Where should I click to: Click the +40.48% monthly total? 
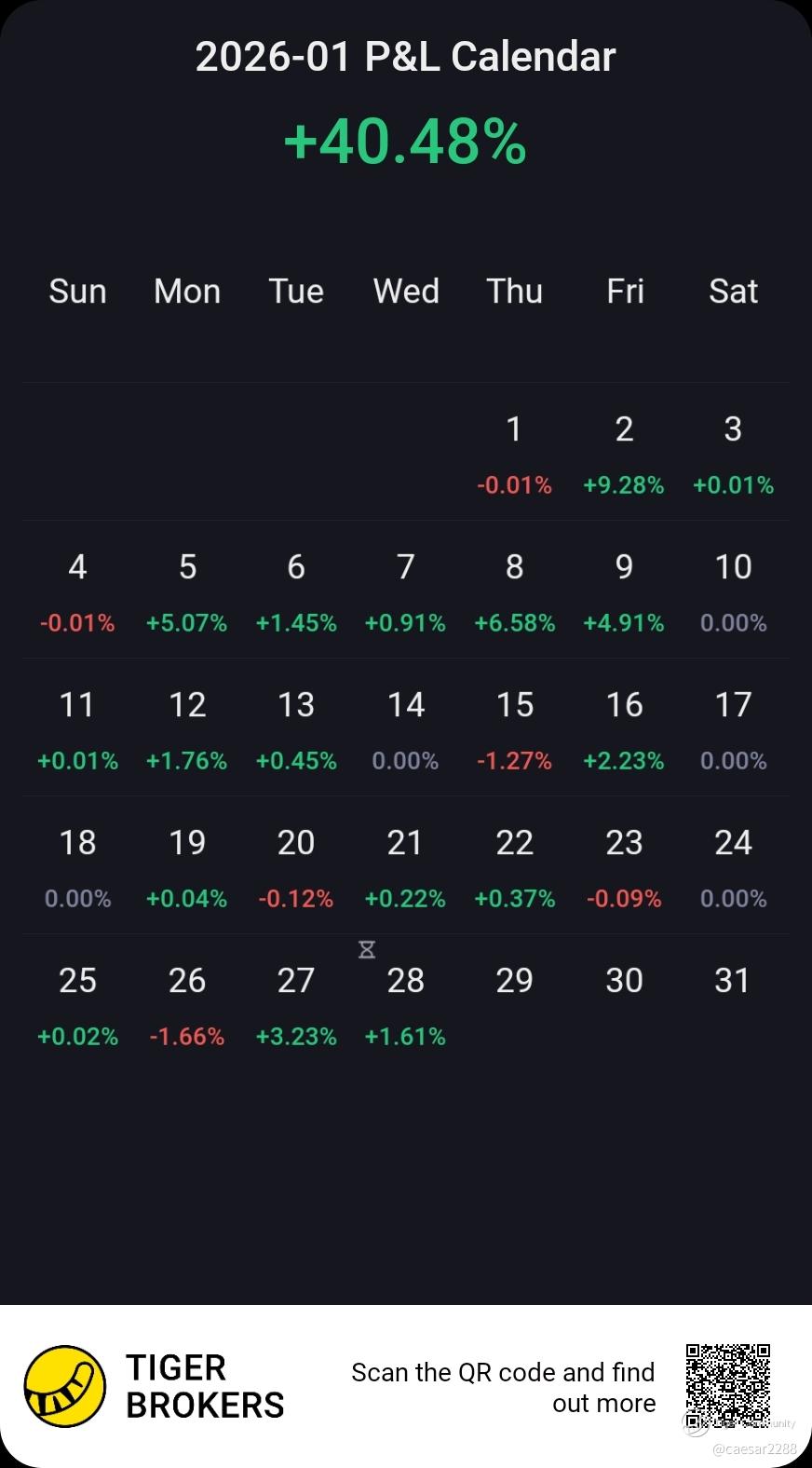coord(405,141)
